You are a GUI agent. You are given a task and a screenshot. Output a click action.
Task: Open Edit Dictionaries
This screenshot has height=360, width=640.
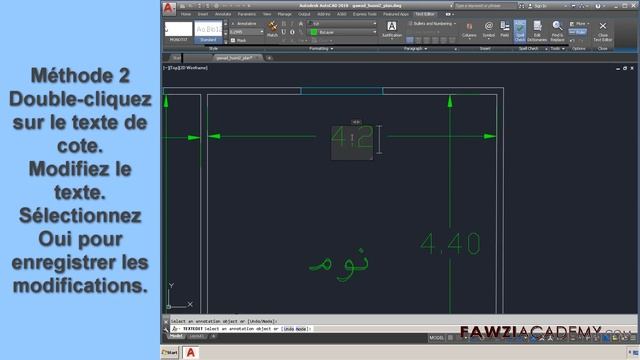click(x=537, y=31)
